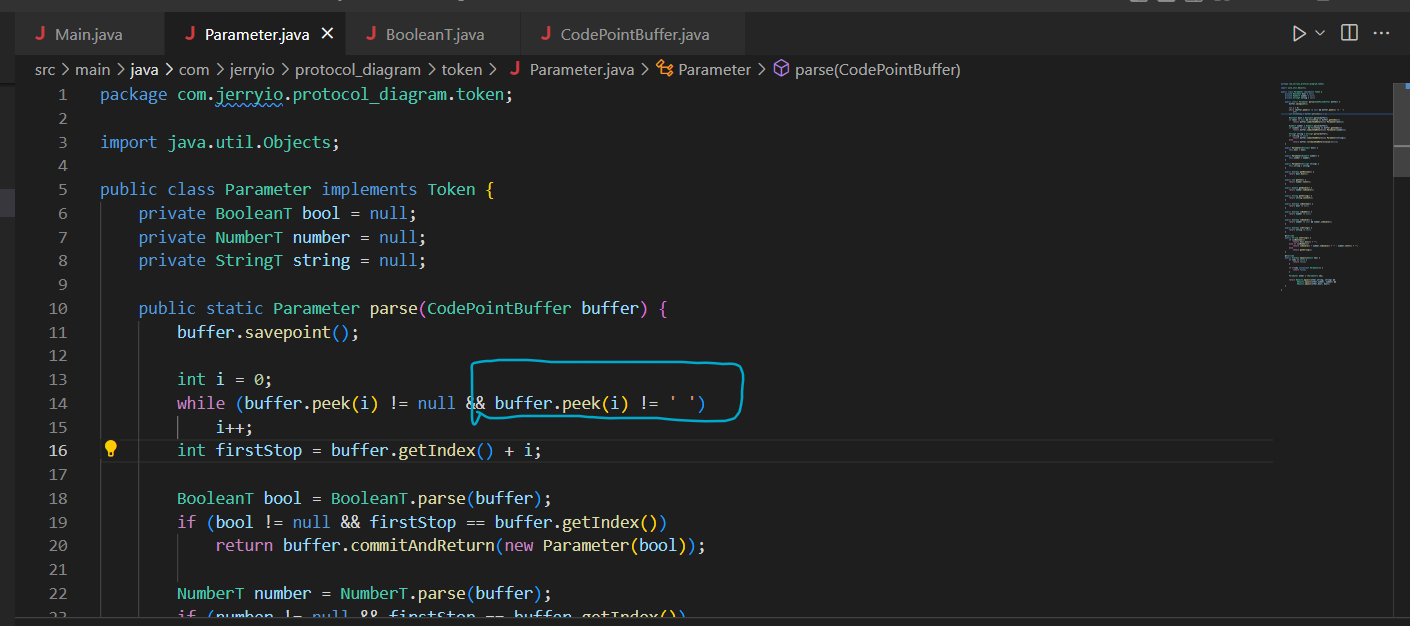Click the 'while' keyword on line 14
This screenshot has height=626, width=1410.
(x=201, y=403)
